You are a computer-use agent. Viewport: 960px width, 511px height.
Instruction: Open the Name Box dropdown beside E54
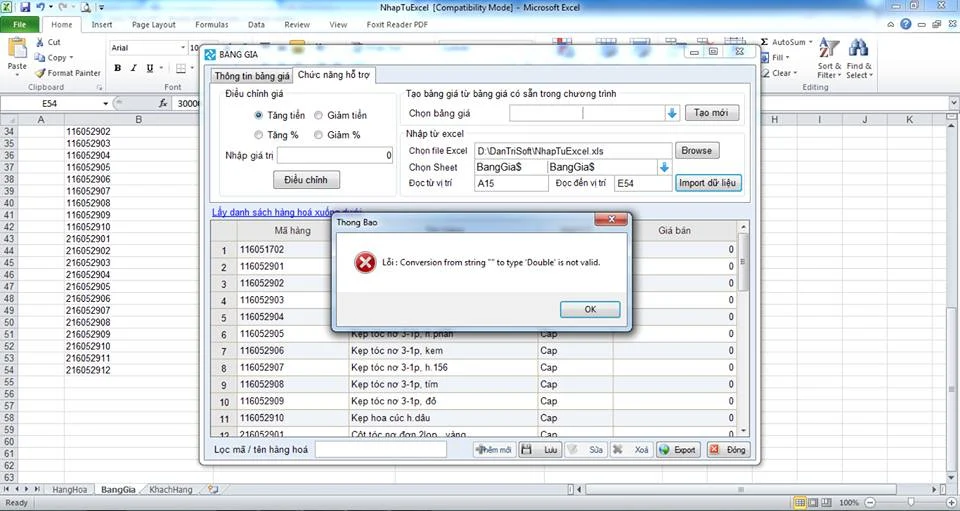point(105,103)
